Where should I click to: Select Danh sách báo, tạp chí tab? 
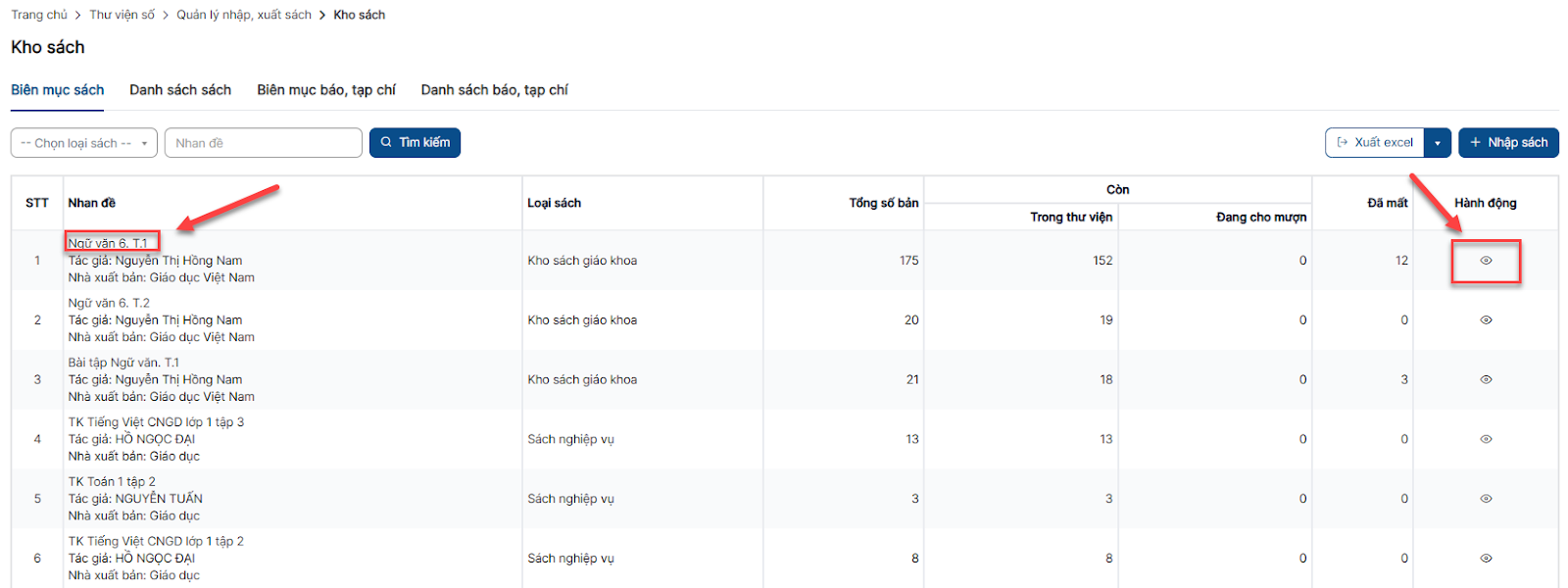(x=494, y=90)
